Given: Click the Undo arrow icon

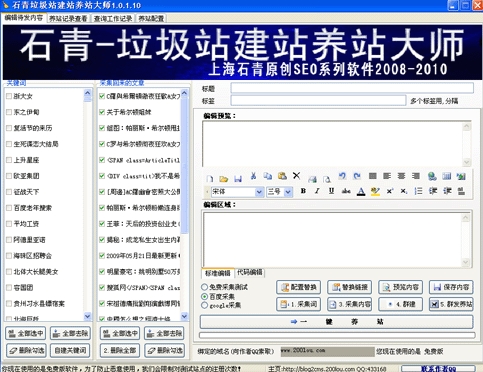Looking at the screenshot, I should (342, 176).
